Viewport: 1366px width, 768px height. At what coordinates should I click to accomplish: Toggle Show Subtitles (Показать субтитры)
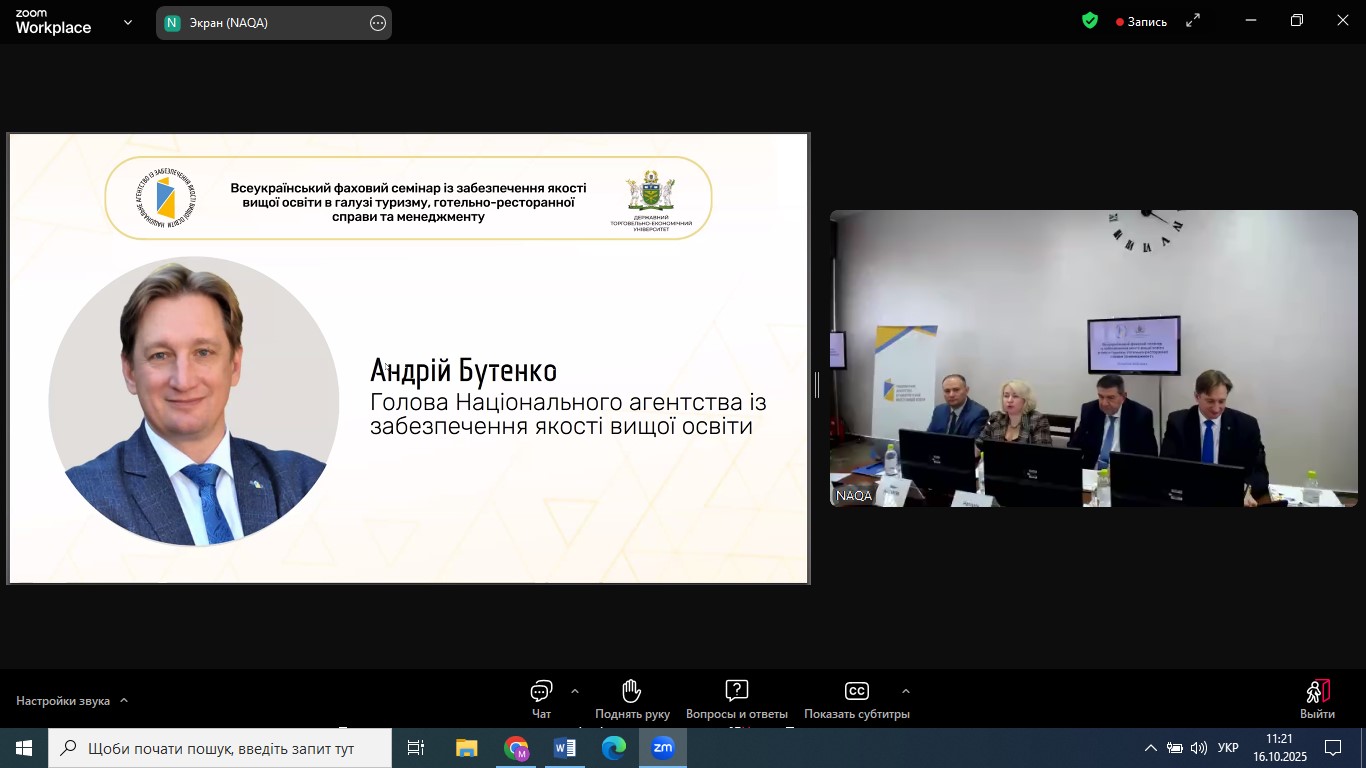[856, 692]
